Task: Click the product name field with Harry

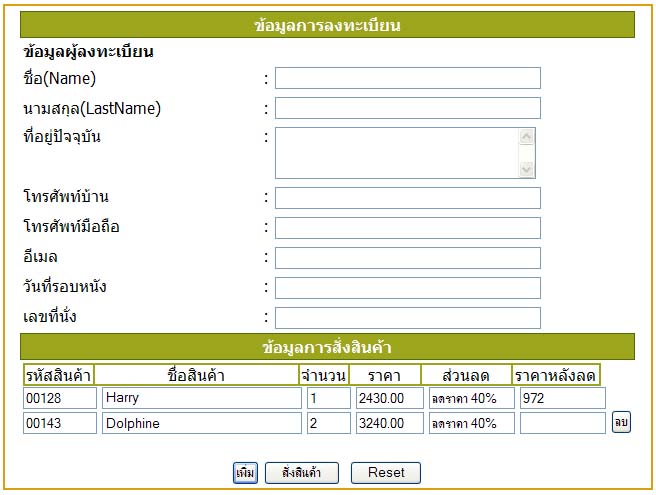Action: 201,398
